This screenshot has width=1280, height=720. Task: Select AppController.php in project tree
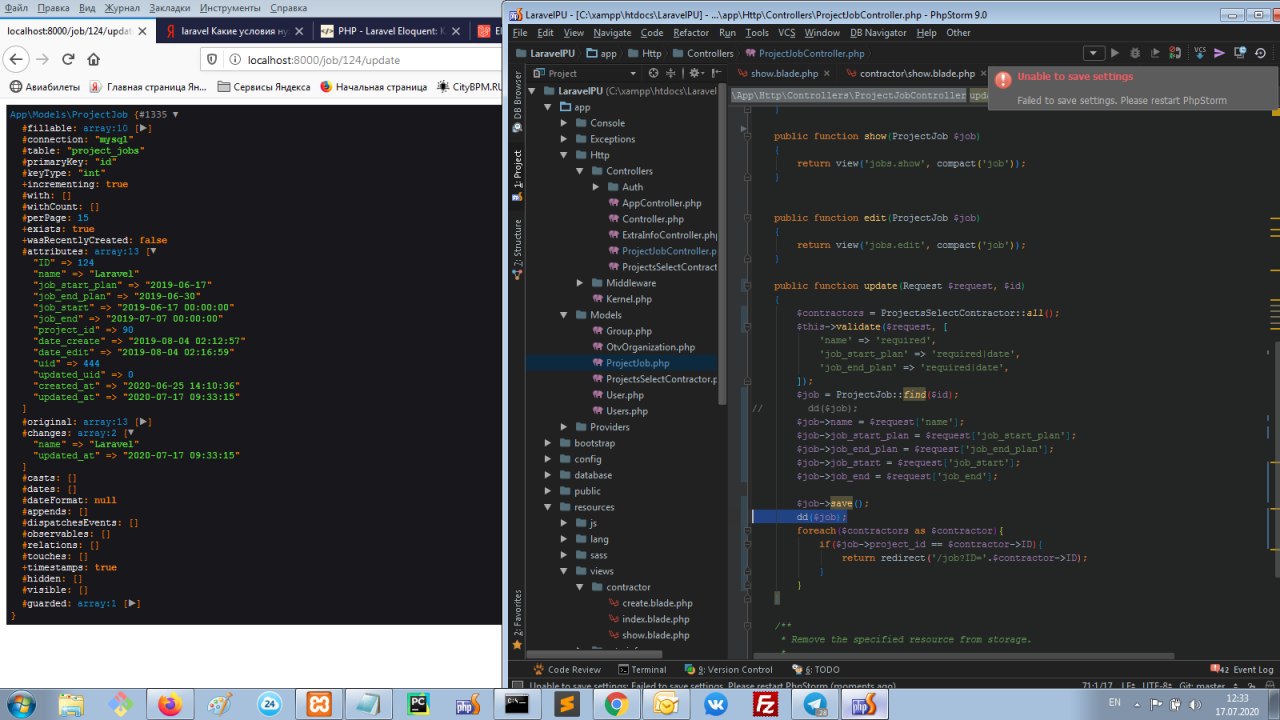[661, 203]
